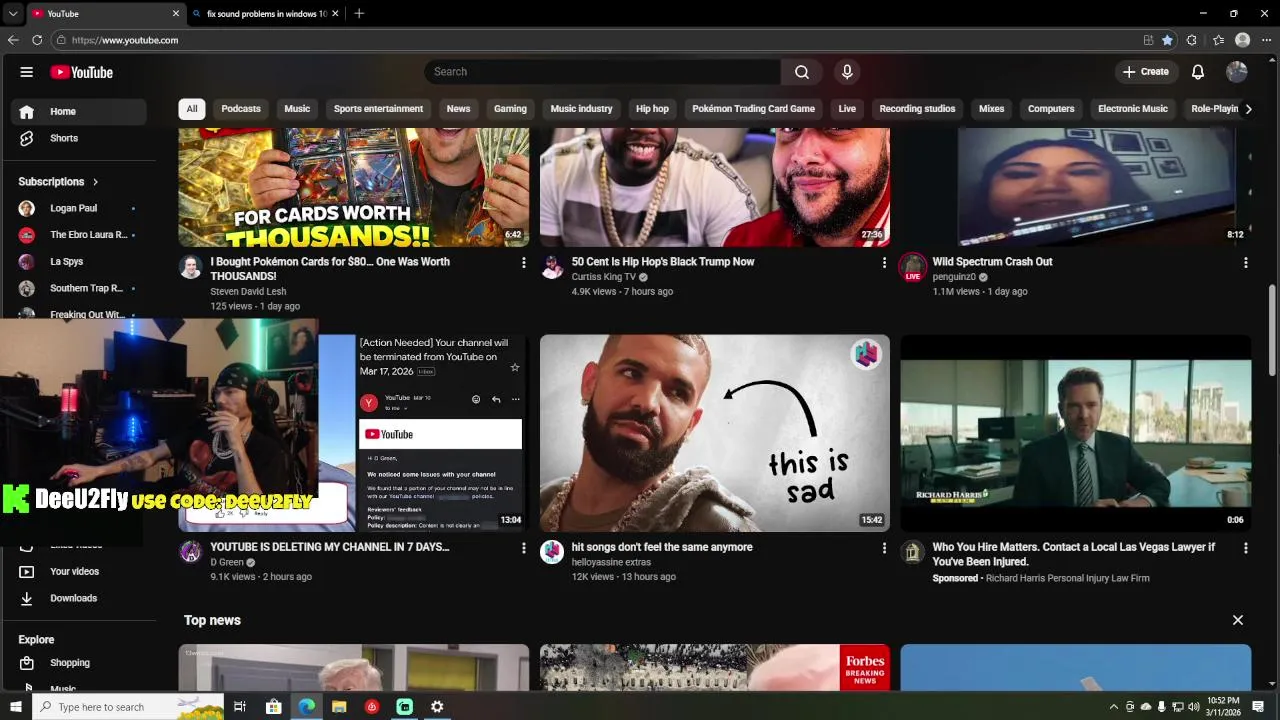
Task: Select the Electronic Music chip
Action: [x=1133, y=109]
